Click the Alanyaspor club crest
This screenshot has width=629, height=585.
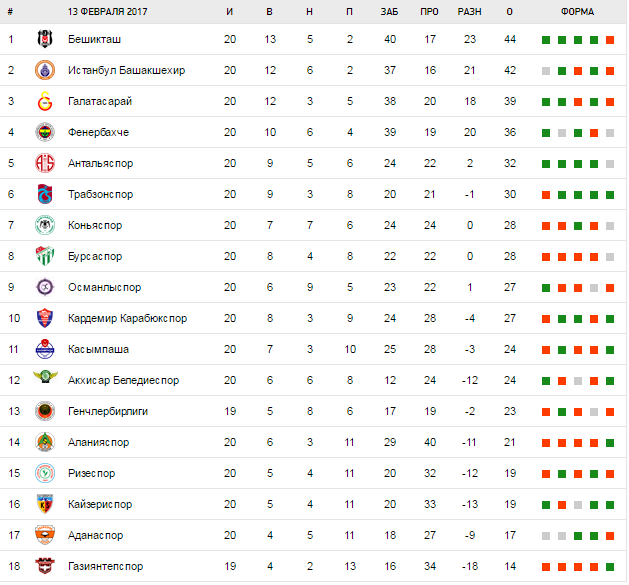point(44,442)
